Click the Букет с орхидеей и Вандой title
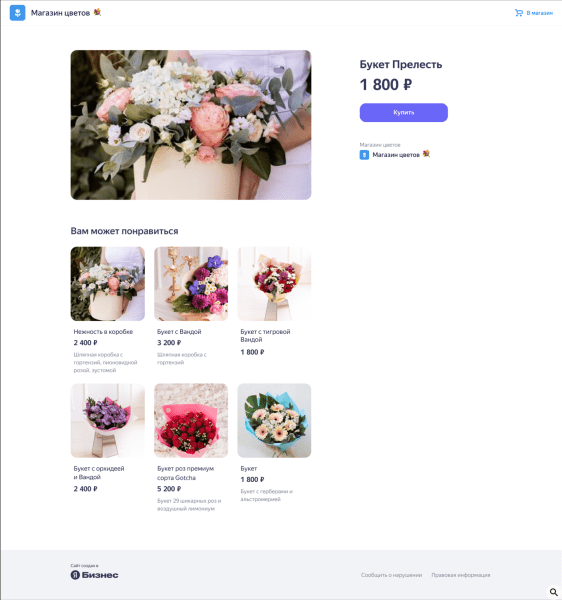The height and width of the screenshot is (600, 562). point(99,473)
